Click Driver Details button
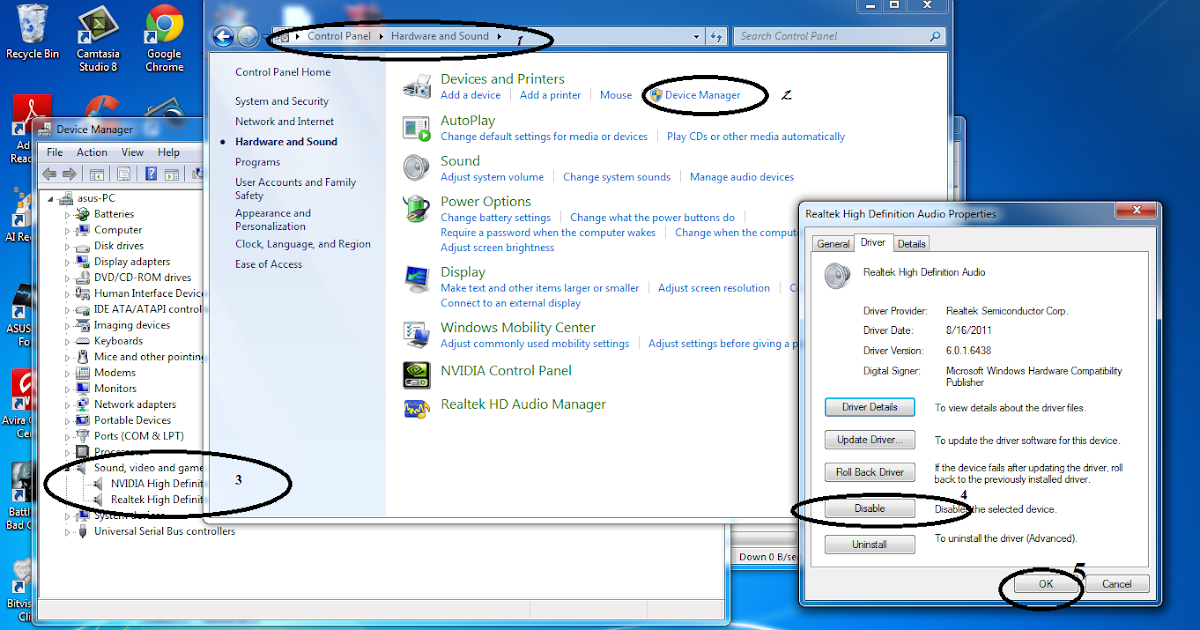The height and width of the screenshot is (630, 1200). pyautogui.click(x=869, y=407)
